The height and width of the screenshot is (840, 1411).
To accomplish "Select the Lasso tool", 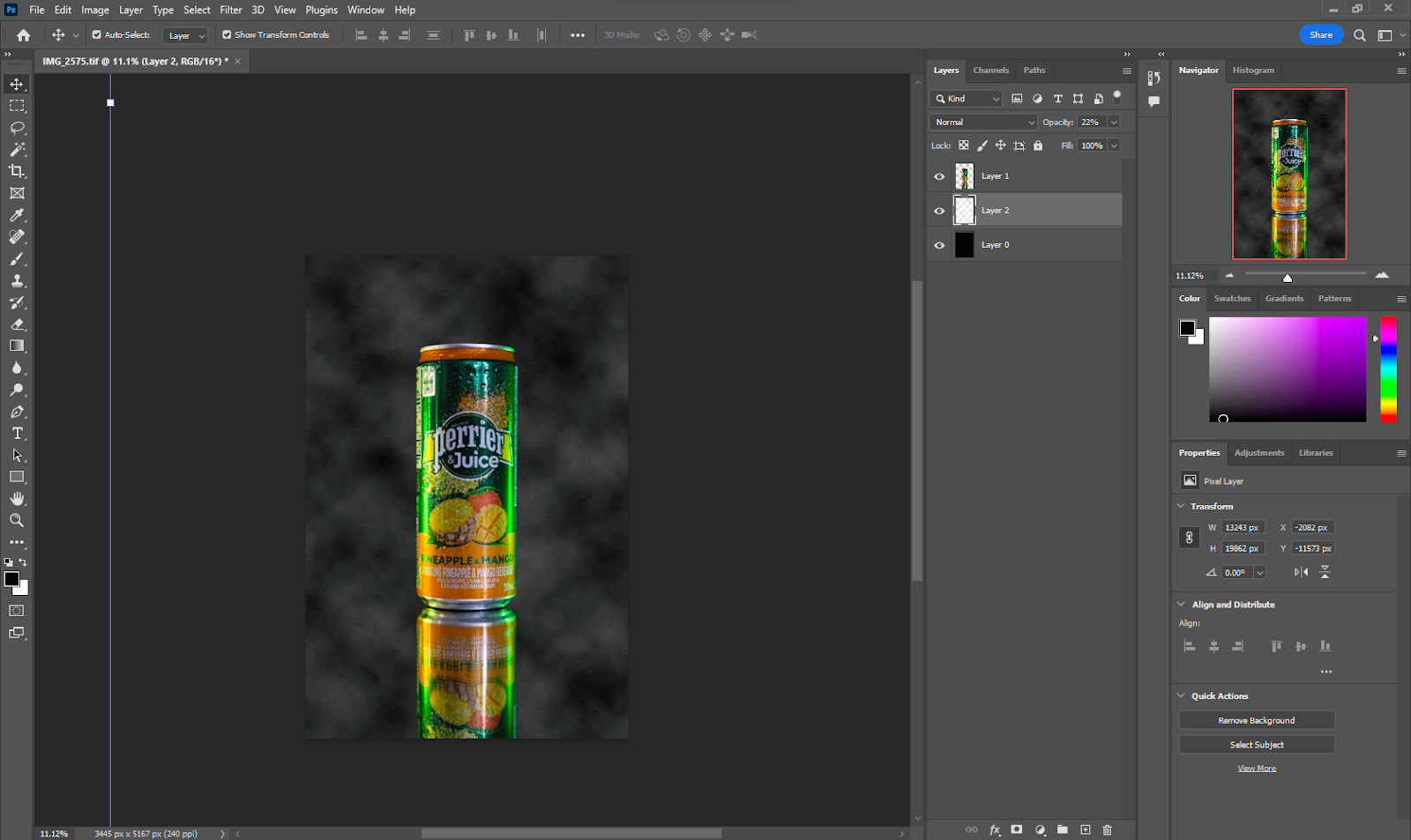I will (17, 128).
